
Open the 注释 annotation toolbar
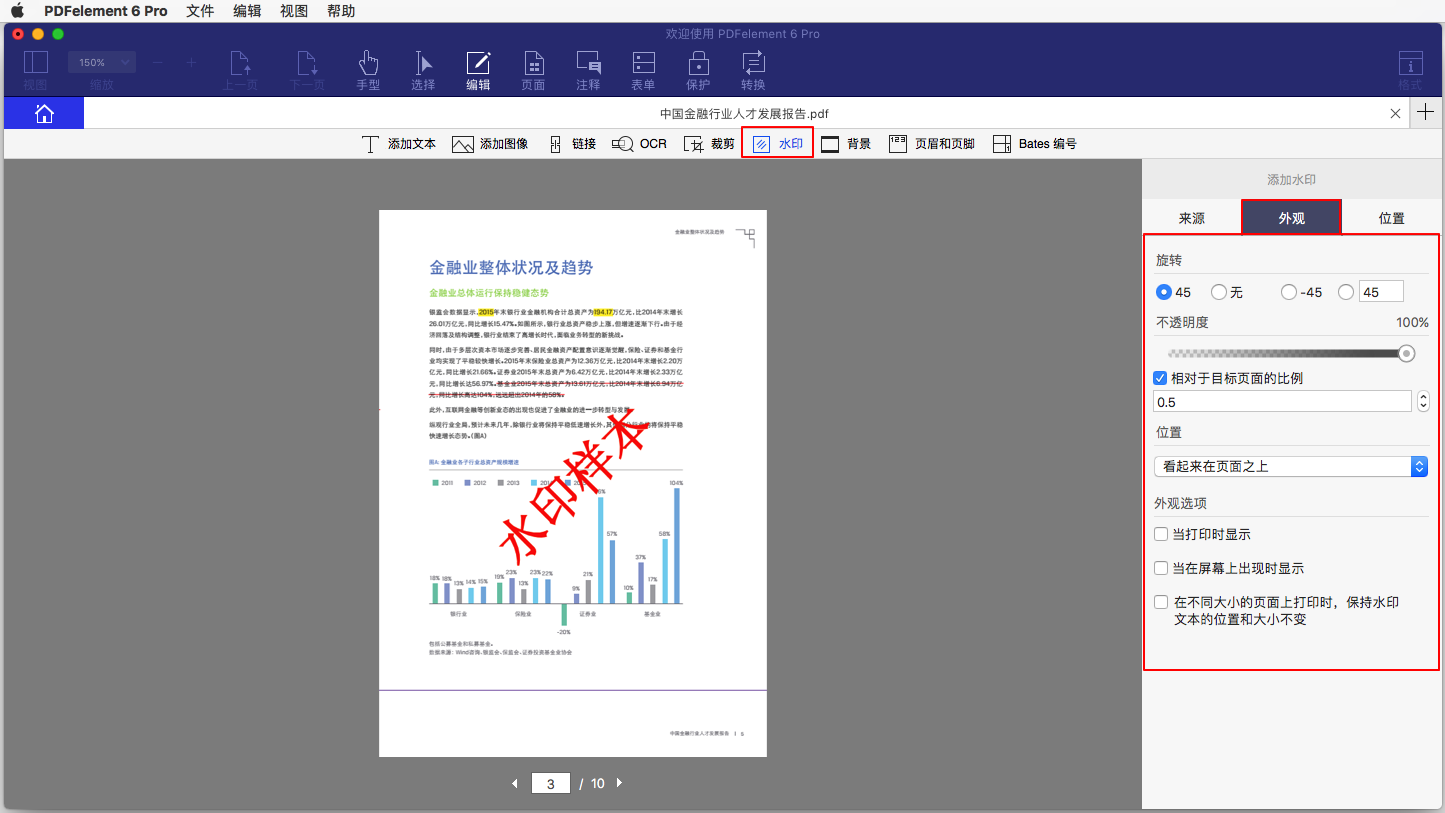coord(588,70)
